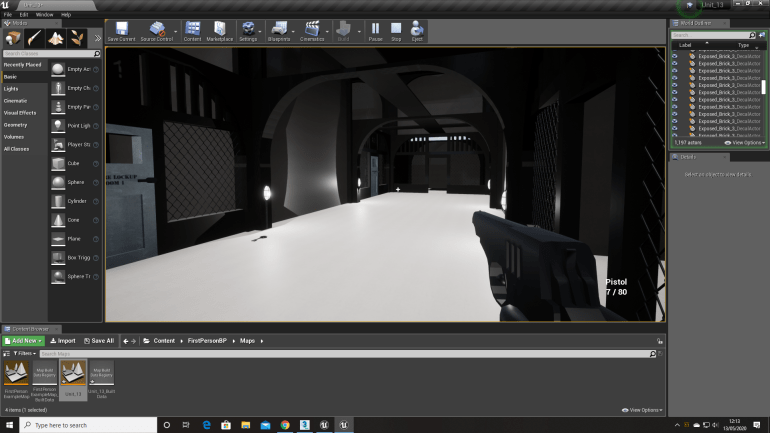The image size is (770, 433).
Task: Open the Cinematics dropdown arrow
Action: coord(327,32)
